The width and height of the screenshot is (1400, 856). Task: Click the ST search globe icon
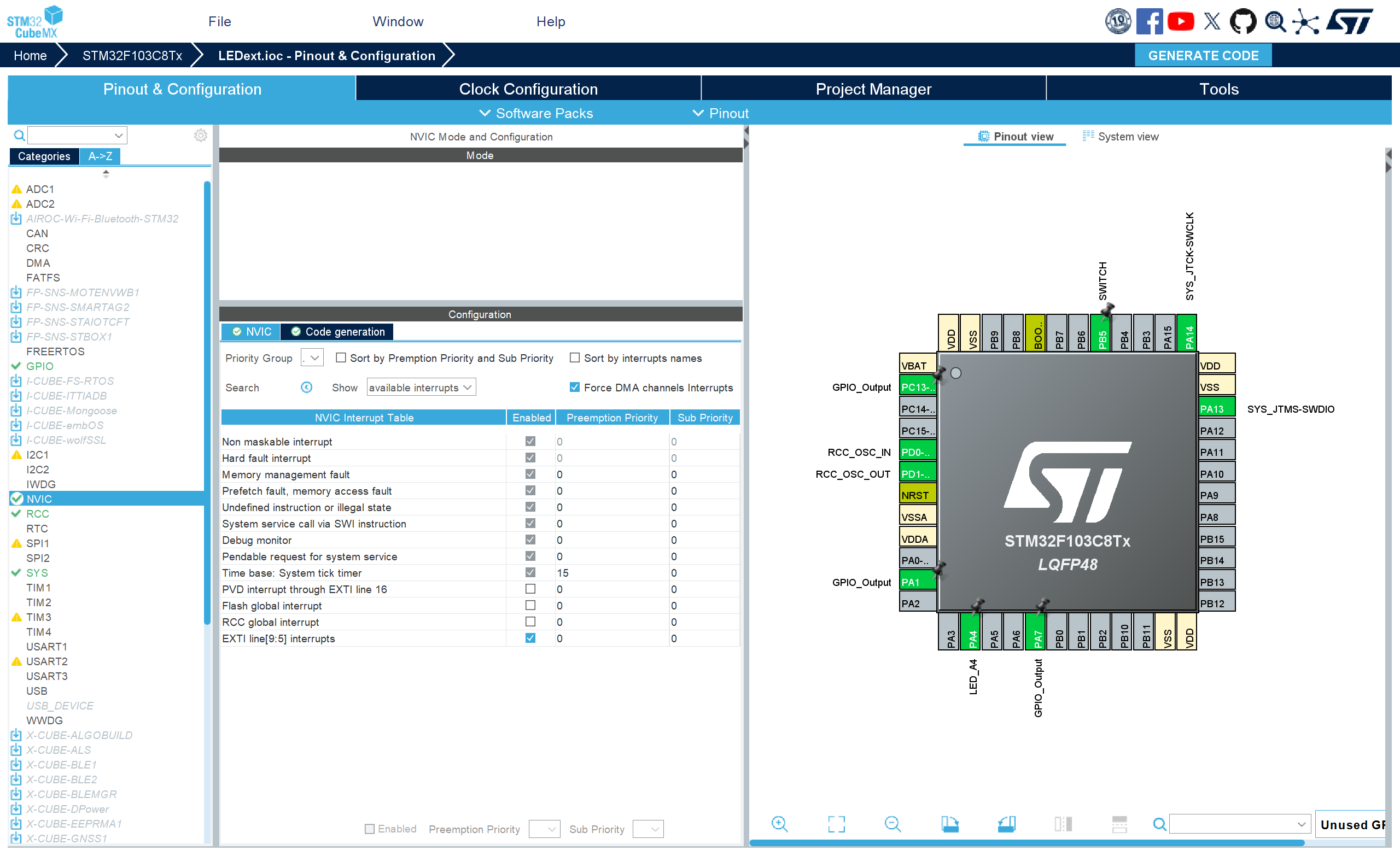tap(1275, 21)
